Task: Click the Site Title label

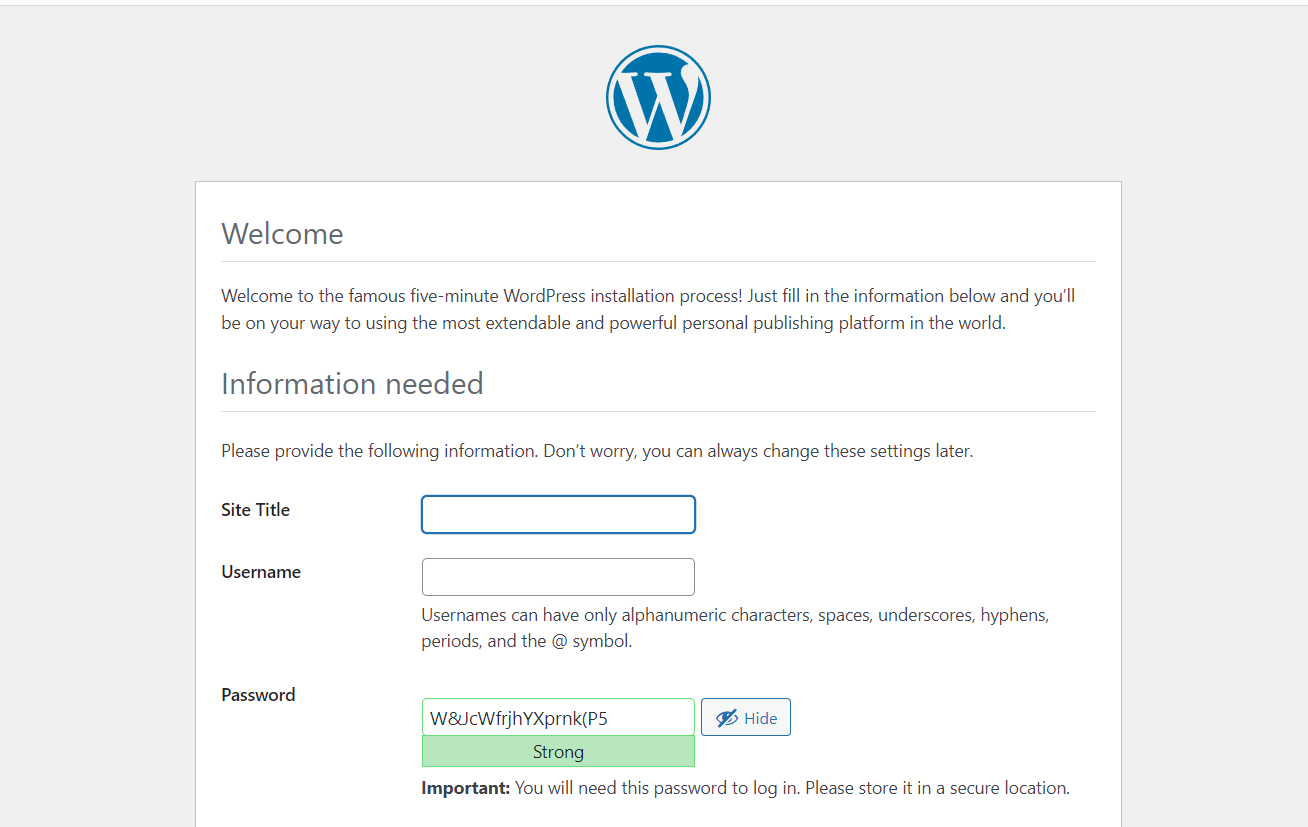Action: pyautogui.click(x=255, y=510)
